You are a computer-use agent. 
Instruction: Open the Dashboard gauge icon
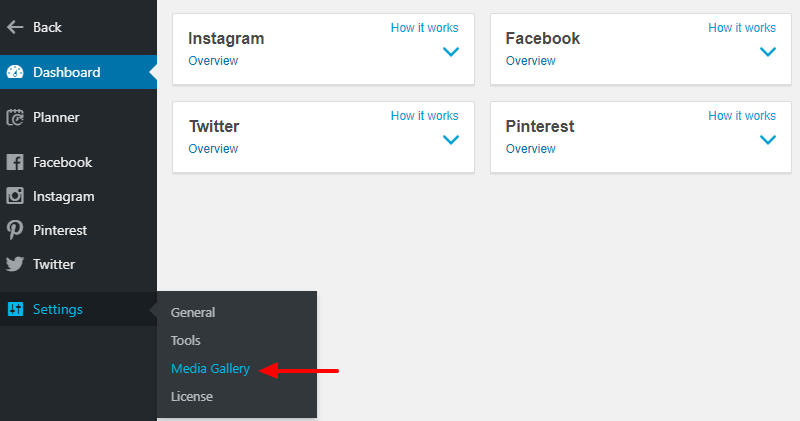[x=15, y=72]
